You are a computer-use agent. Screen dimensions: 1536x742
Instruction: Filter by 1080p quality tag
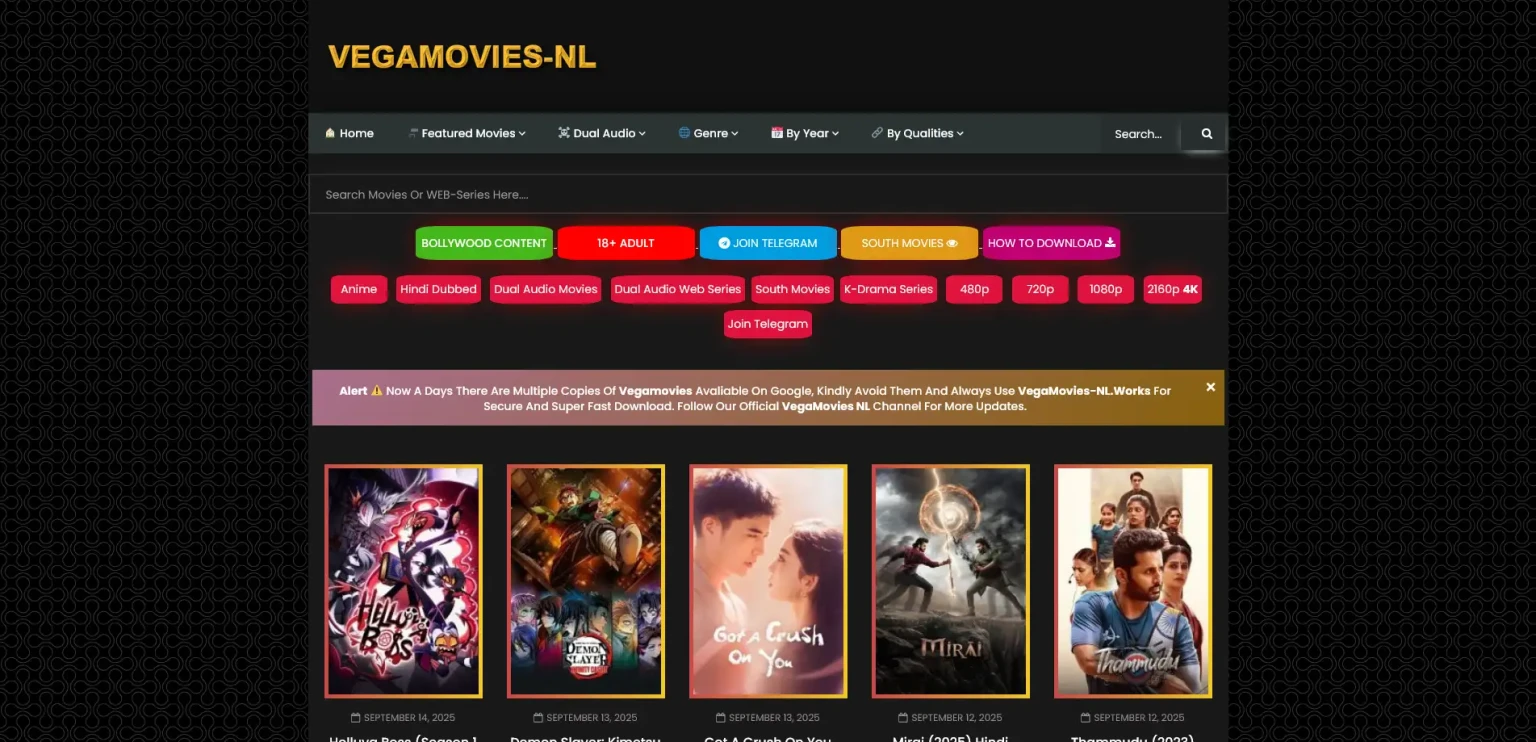click(x=1106, y=289)
